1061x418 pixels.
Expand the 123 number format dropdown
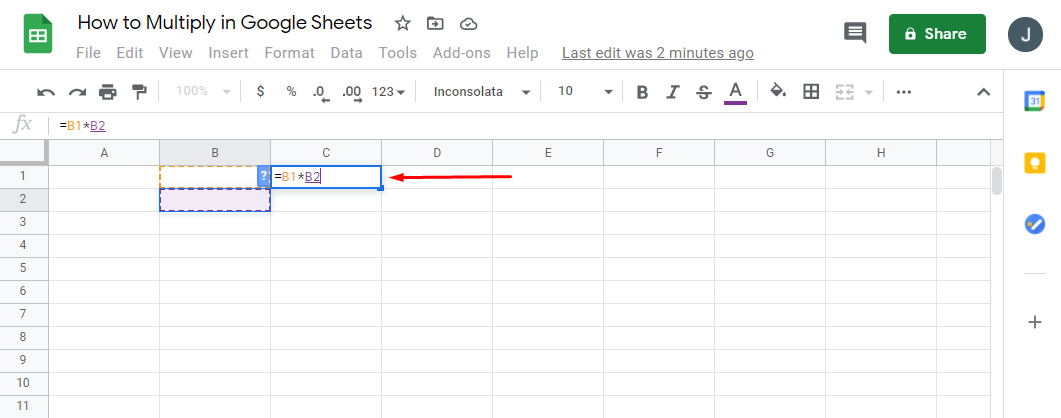coord(388,91)
